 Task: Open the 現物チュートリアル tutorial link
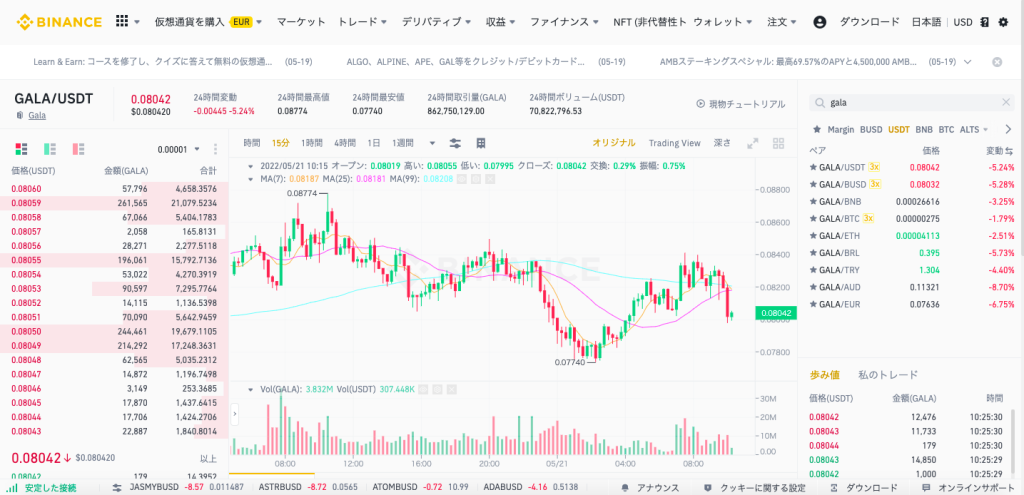tap(740, 104)
